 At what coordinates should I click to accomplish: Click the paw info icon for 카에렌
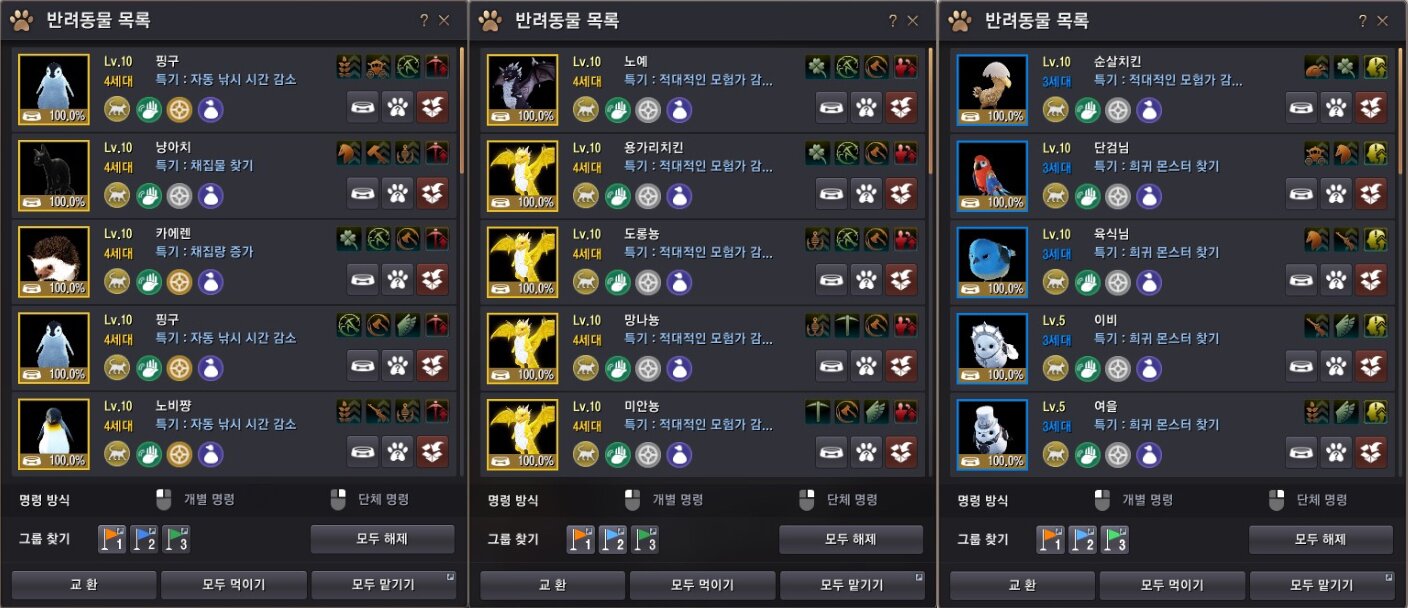click(398, 279)
